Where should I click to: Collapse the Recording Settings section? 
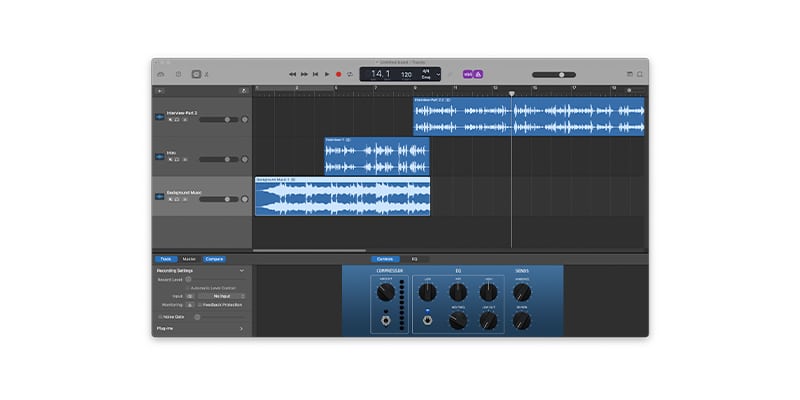[241, 271]
